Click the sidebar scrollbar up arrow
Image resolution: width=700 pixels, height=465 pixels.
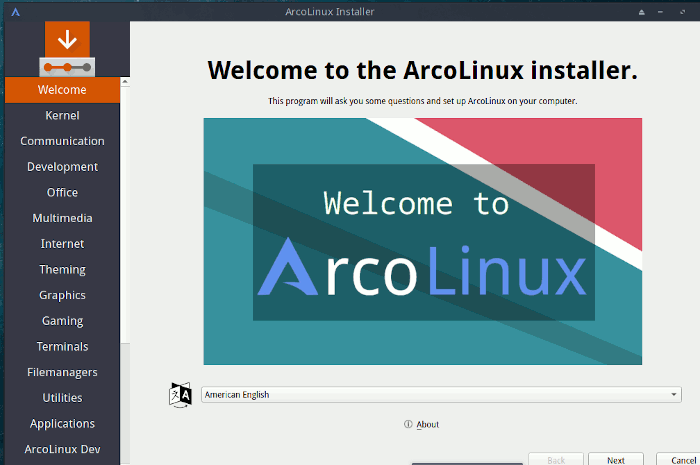tap(125, 82)
